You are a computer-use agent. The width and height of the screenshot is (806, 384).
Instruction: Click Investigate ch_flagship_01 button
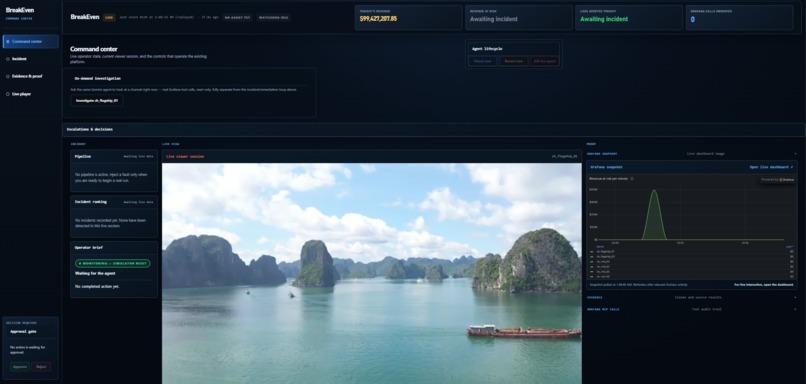(x=97, y=101)
